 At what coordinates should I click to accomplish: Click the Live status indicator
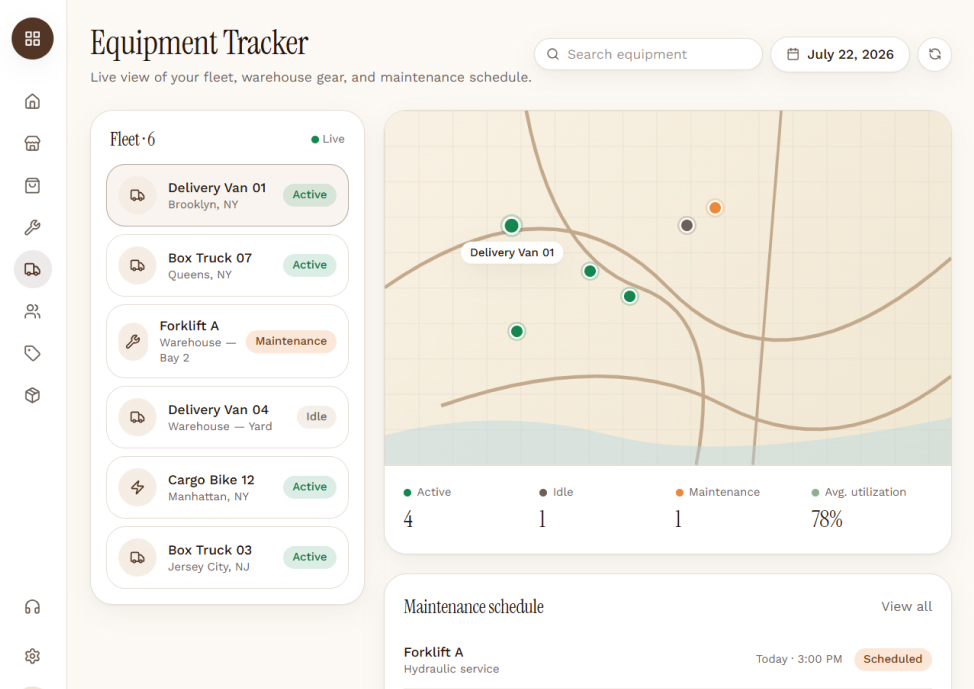(328, 139)
